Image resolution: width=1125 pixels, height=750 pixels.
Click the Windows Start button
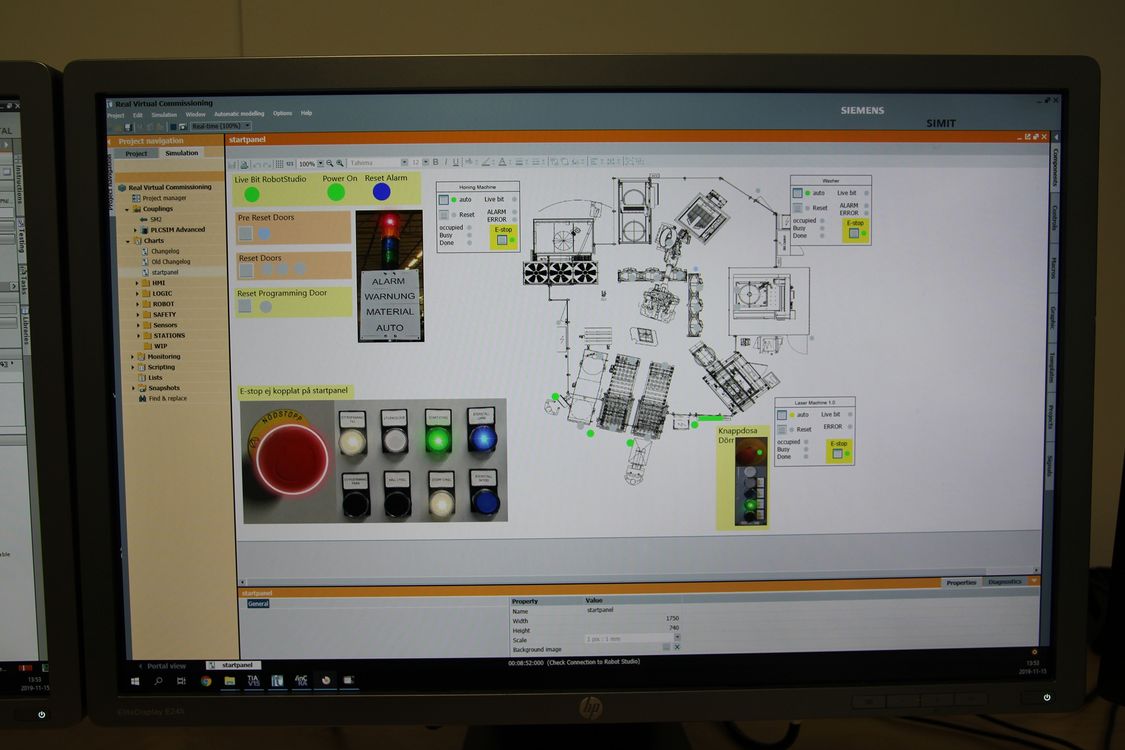(135, 681)
